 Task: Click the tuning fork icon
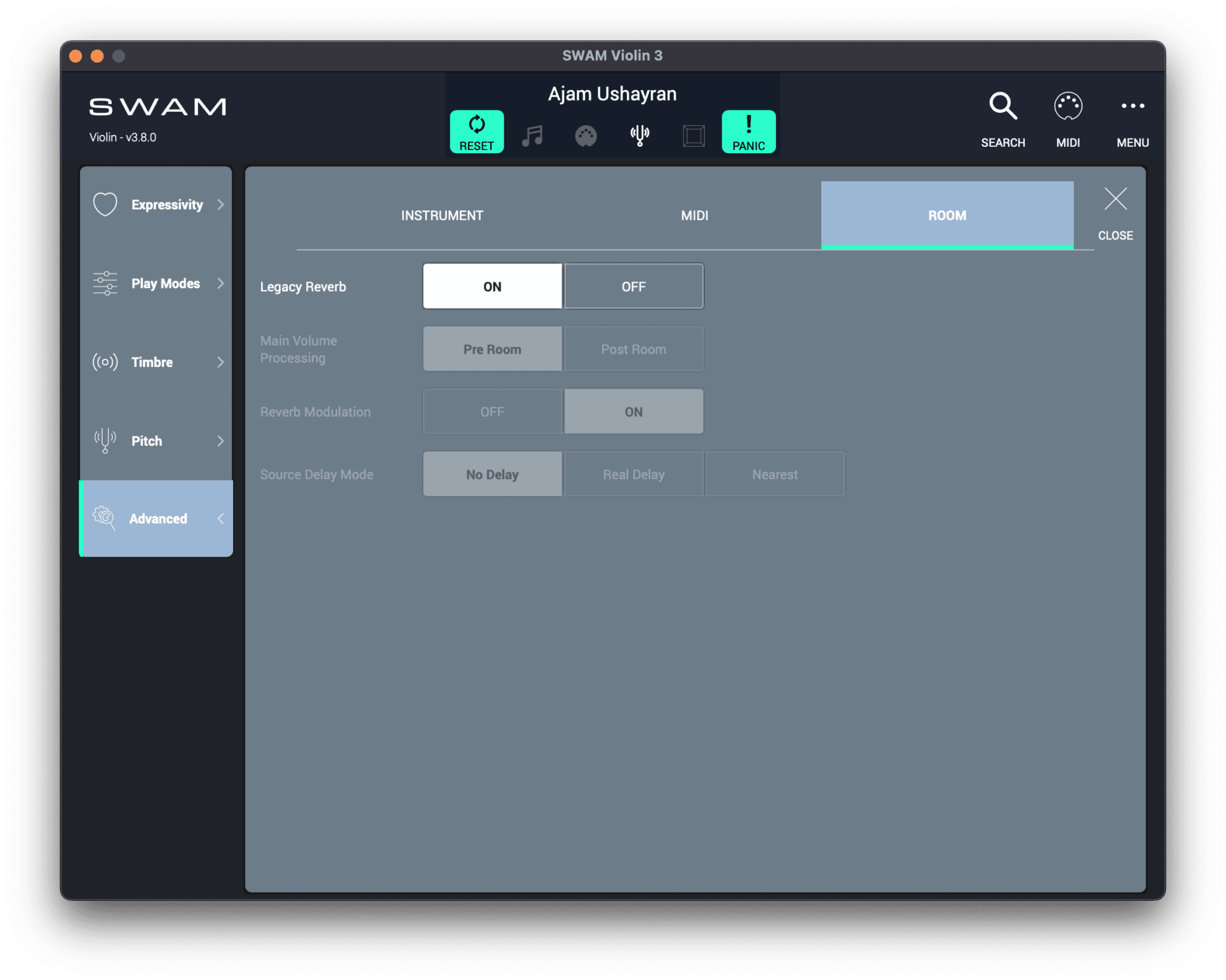pos(640,135)
